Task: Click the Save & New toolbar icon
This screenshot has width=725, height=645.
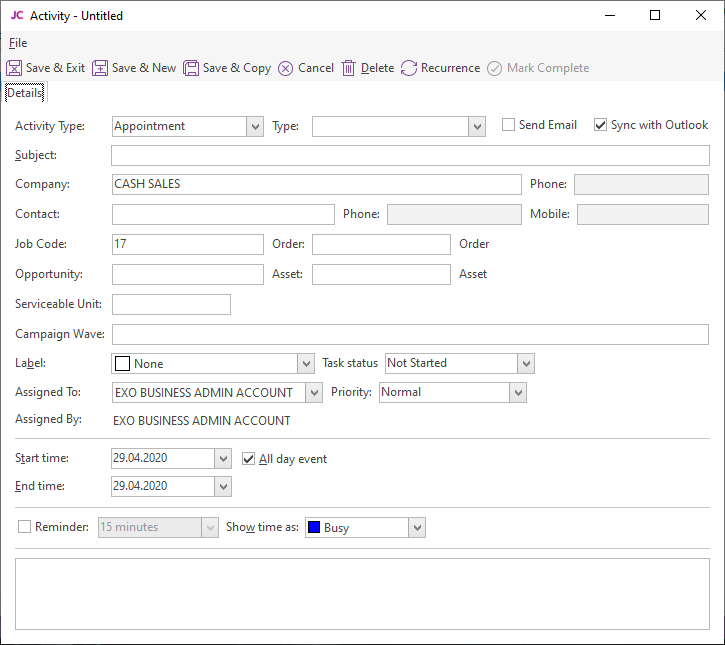Action: click(x=100, y=68)
